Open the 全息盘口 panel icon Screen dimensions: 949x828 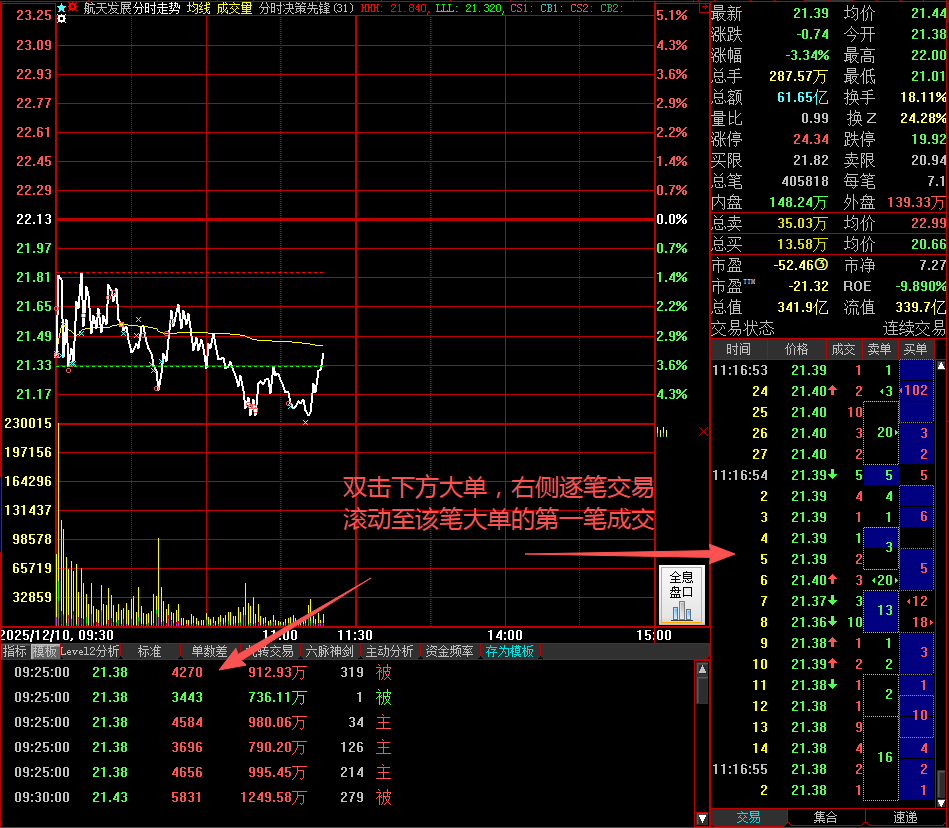681,596
